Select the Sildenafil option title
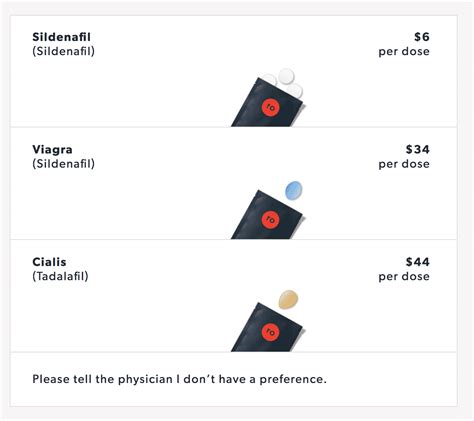Image resolution: width=474 pixels, height=421 pixels. (61, 37)
